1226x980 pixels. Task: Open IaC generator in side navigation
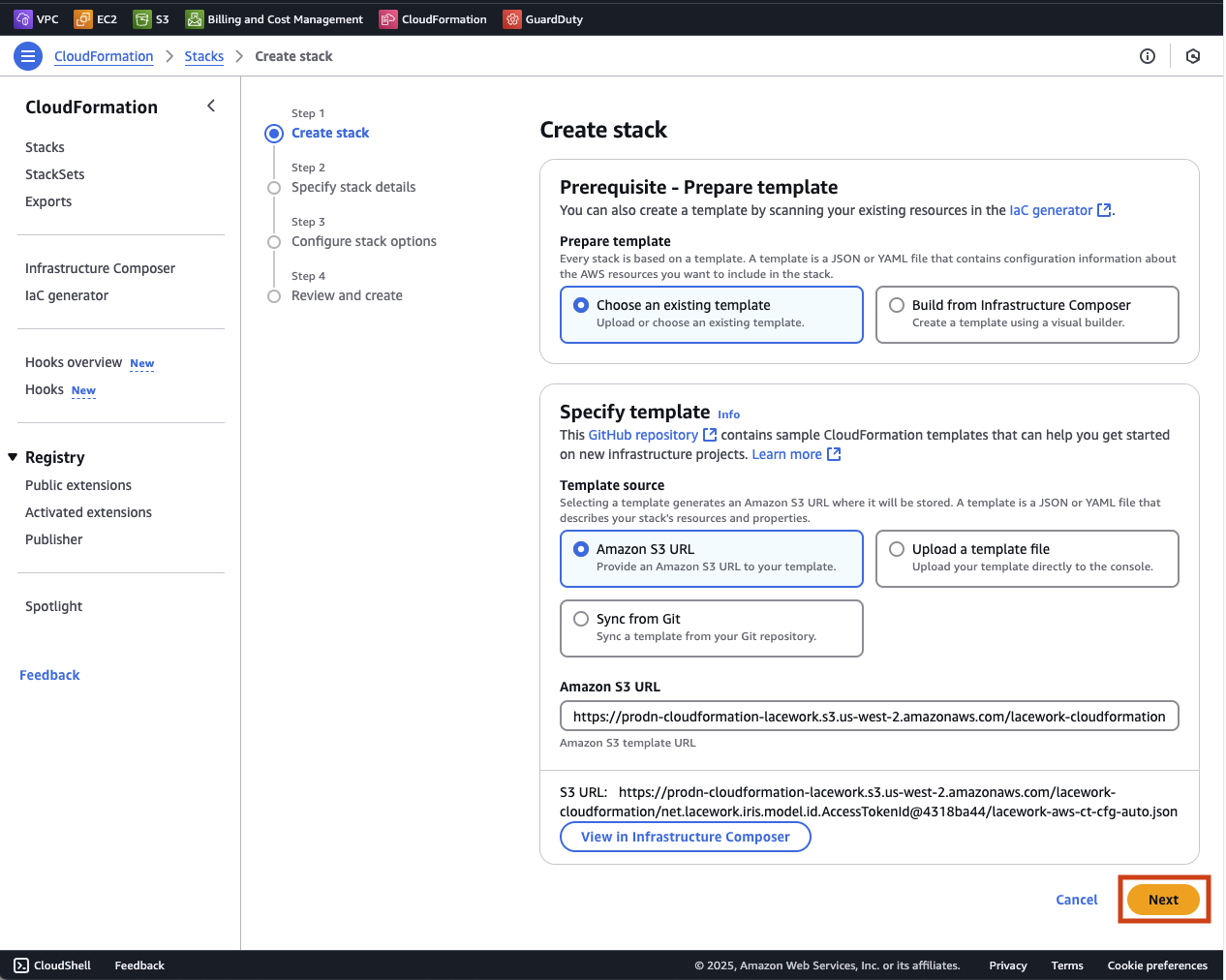(x=67, y=295)
